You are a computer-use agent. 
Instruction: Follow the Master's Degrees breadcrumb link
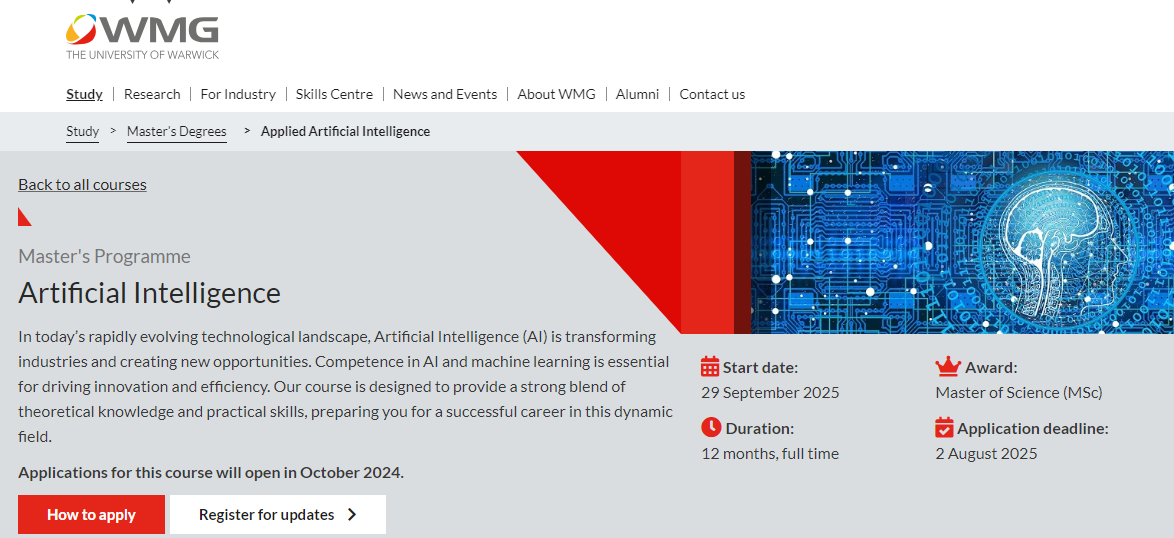(177, 132)
